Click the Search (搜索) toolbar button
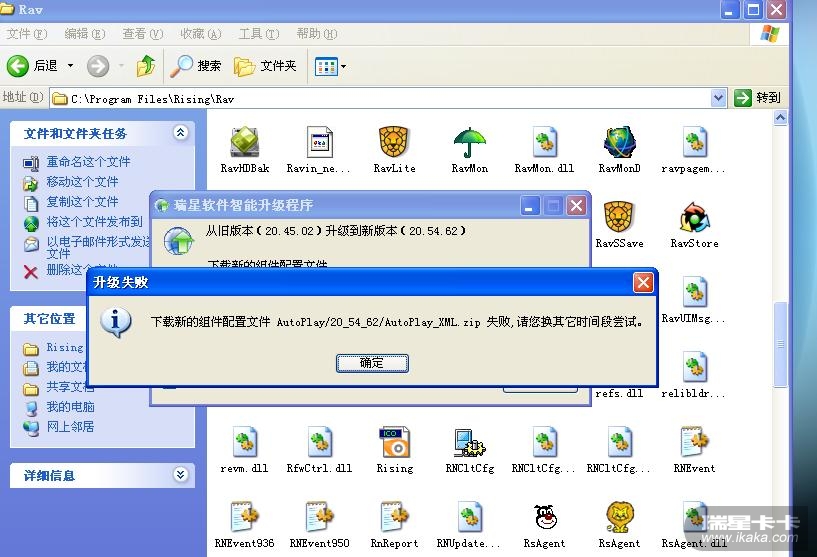 click(x=196, y=66)
